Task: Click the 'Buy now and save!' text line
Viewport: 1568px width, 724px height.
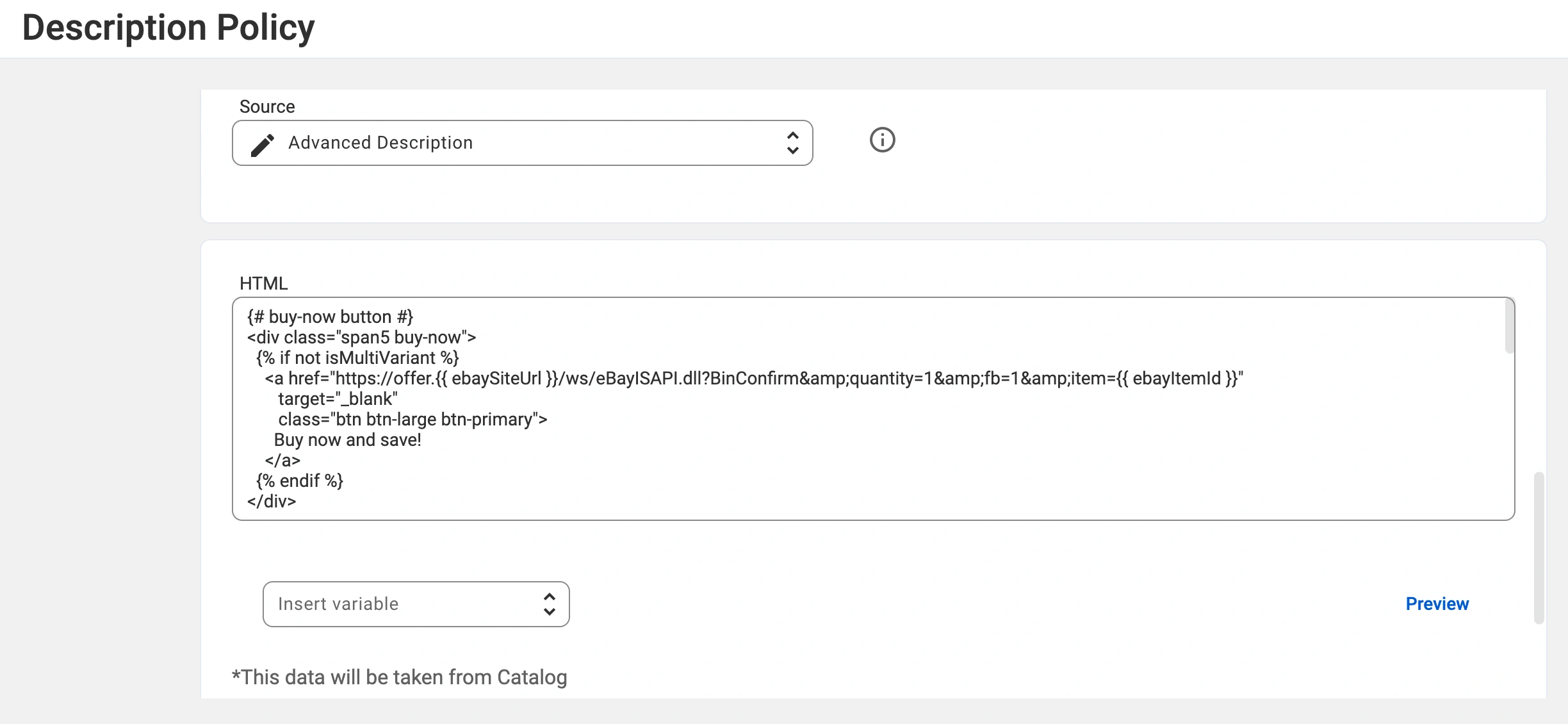Action: pyautogui.click(x=347, y=440)
